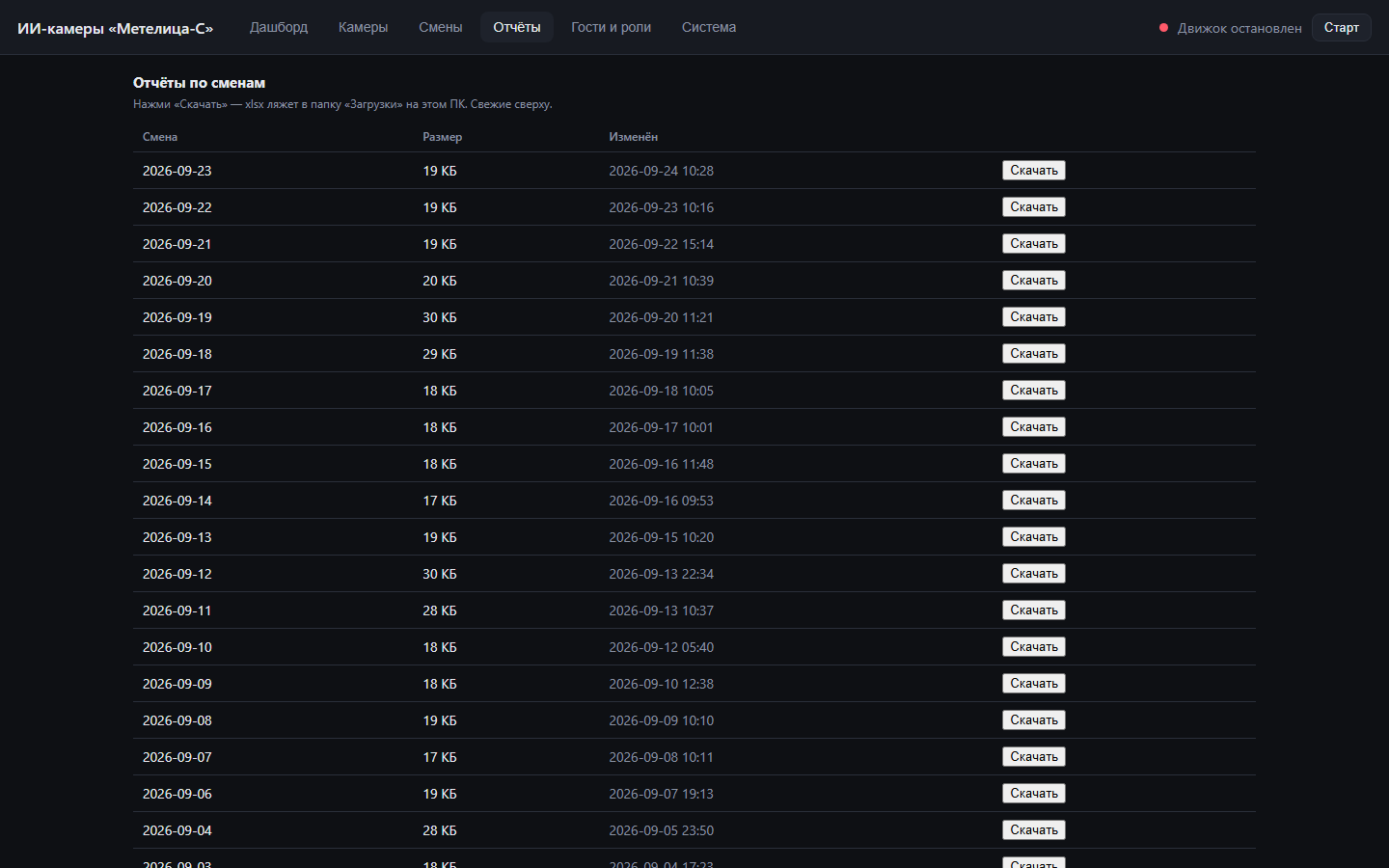Viewport: 1389px width, 868px height.
Task: Click Скачать for shift 2026-09-20
Action: click(x=1034, y=281)
